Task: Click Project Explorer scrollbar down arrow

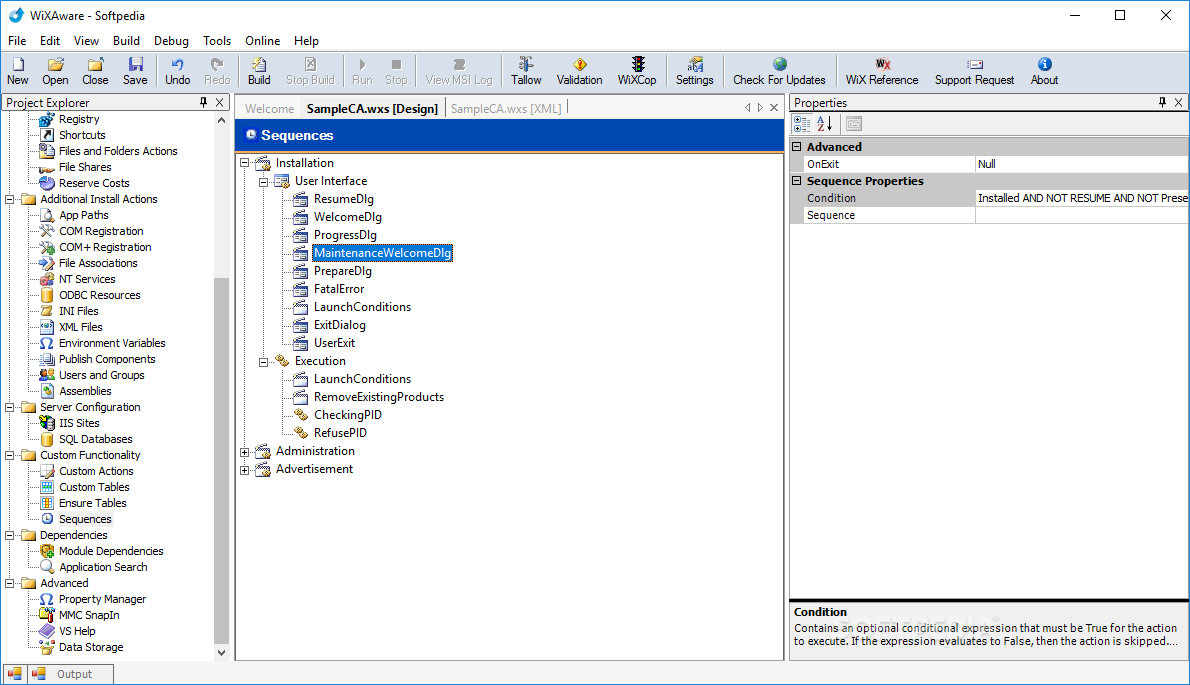Action: (222, 652)
